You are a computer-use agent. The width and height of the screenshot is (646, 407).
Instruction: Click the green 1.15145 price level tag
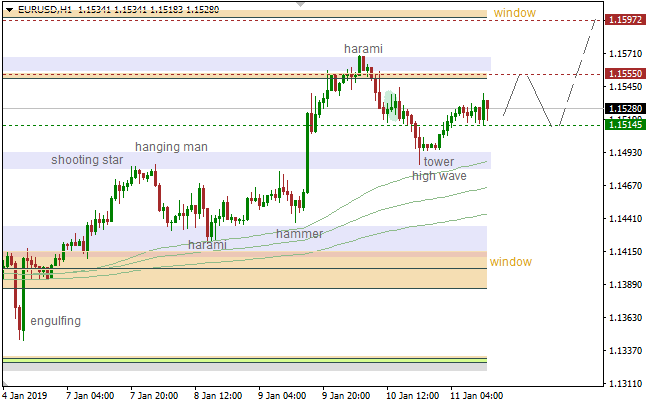[x=625, y=124]
